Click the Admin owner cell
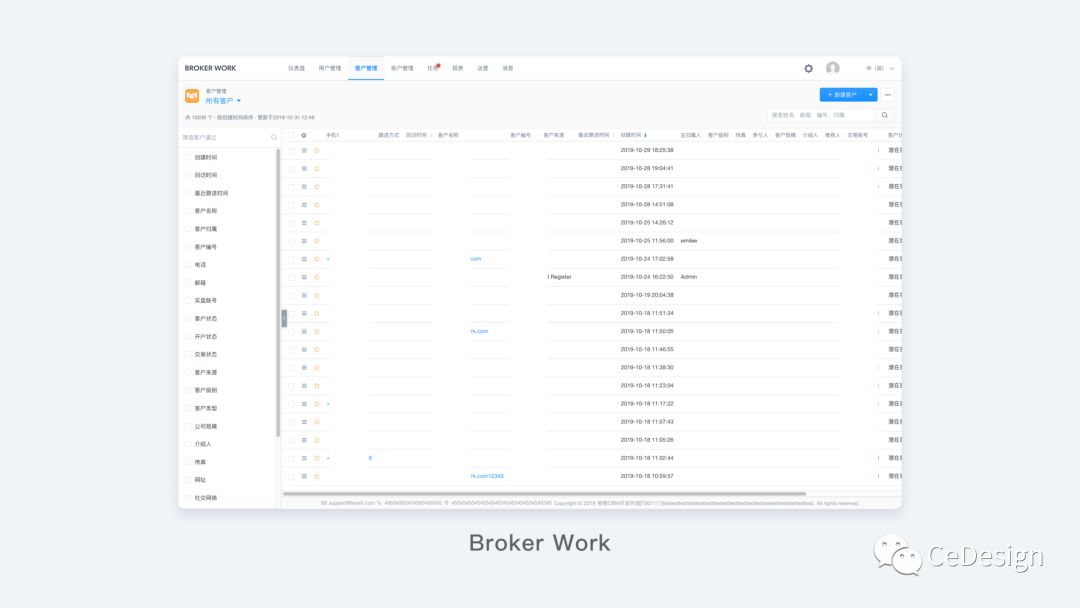1080x608 pixels. (x=689, y=277)
